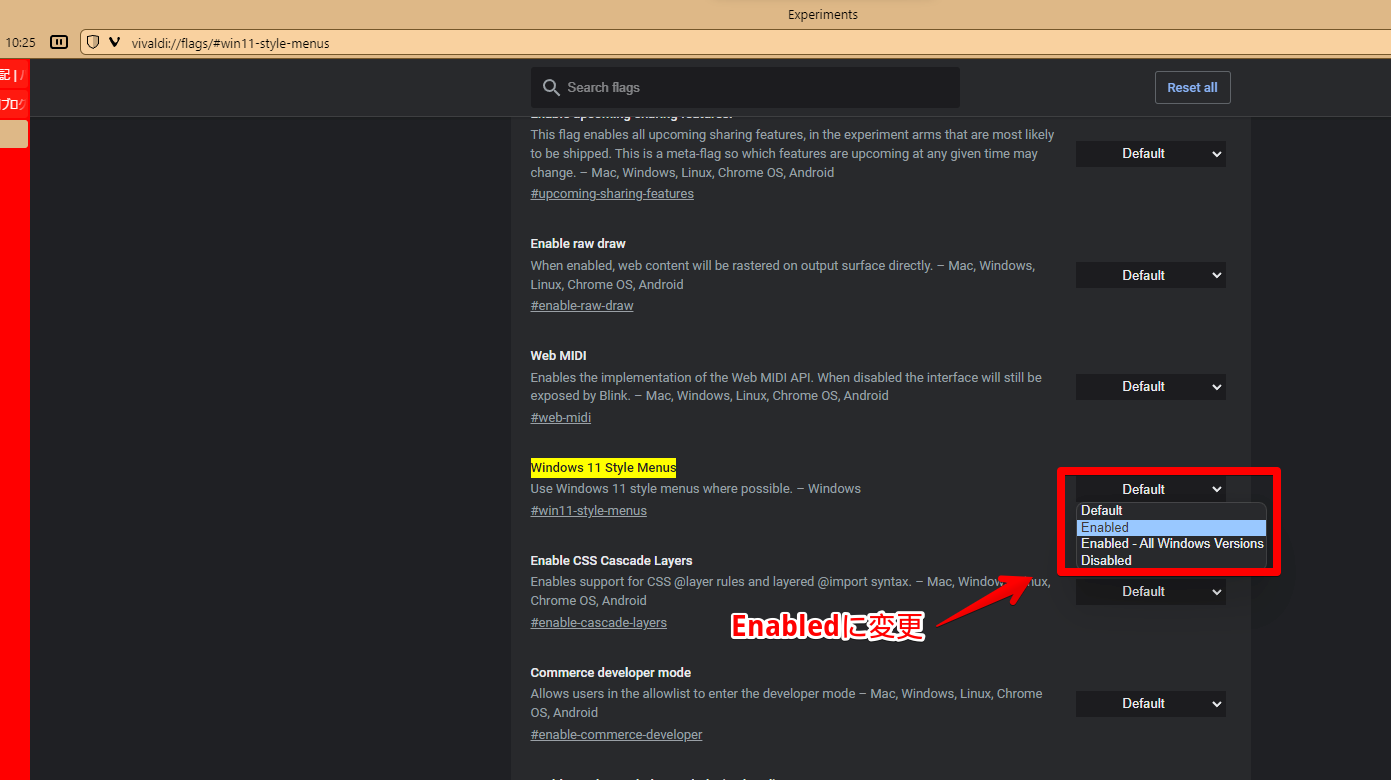Click the highlighted Windows 11 Style Menus heading
This screenshot has height=780, width=1391.
click(x=603, y=468)
